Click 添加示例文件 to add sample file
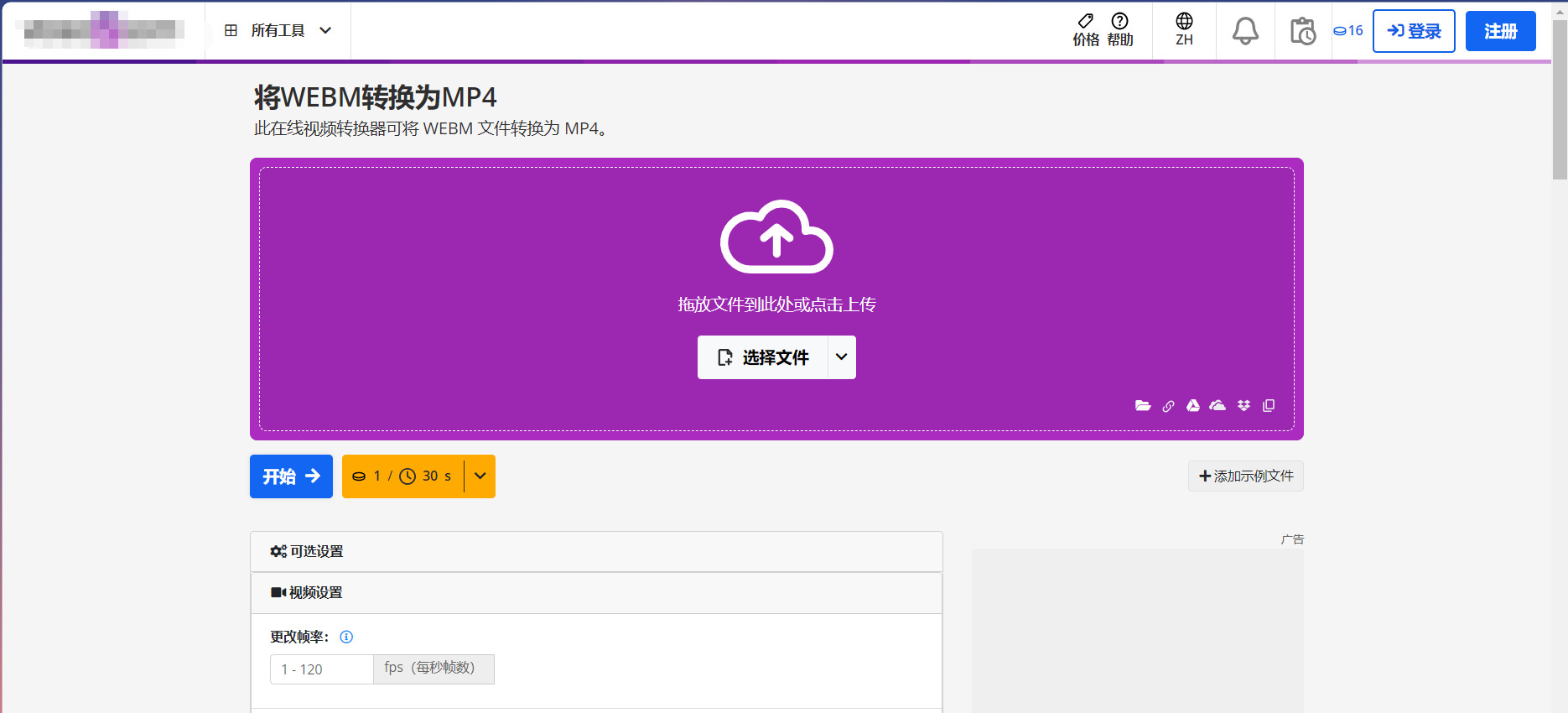The height and width of the screenshot is (713, 1568). point(1246,476)
